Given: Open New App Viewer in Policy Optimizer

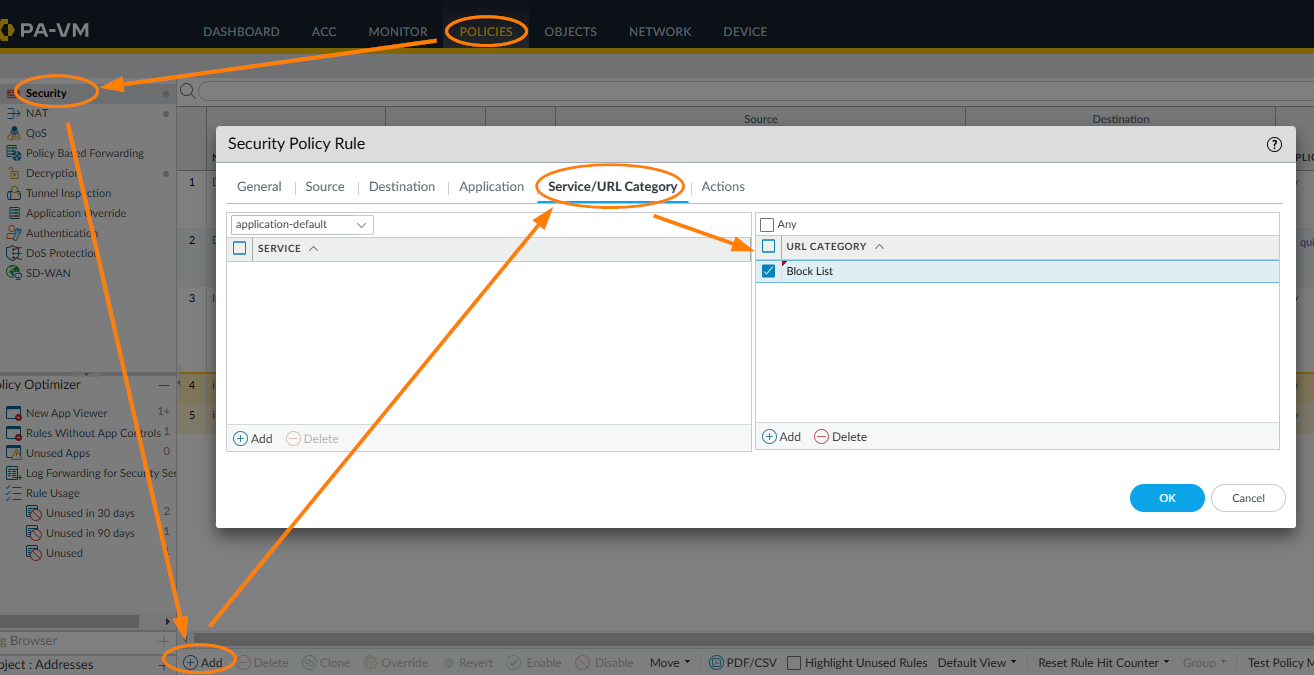Looking at the screenshot, I should (66, 413).
